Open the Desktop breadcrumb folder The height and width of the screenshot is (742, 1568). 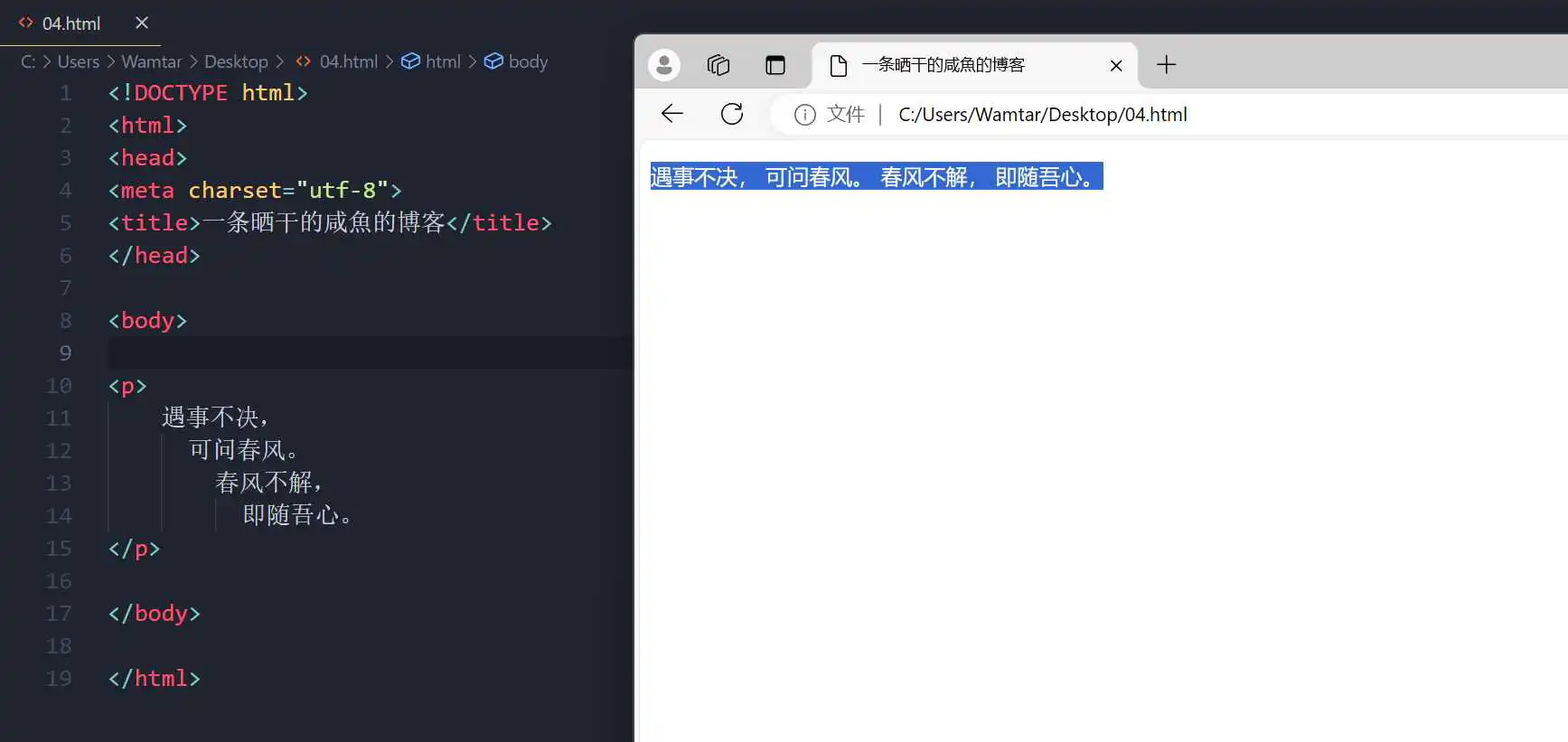coord(236,61)
